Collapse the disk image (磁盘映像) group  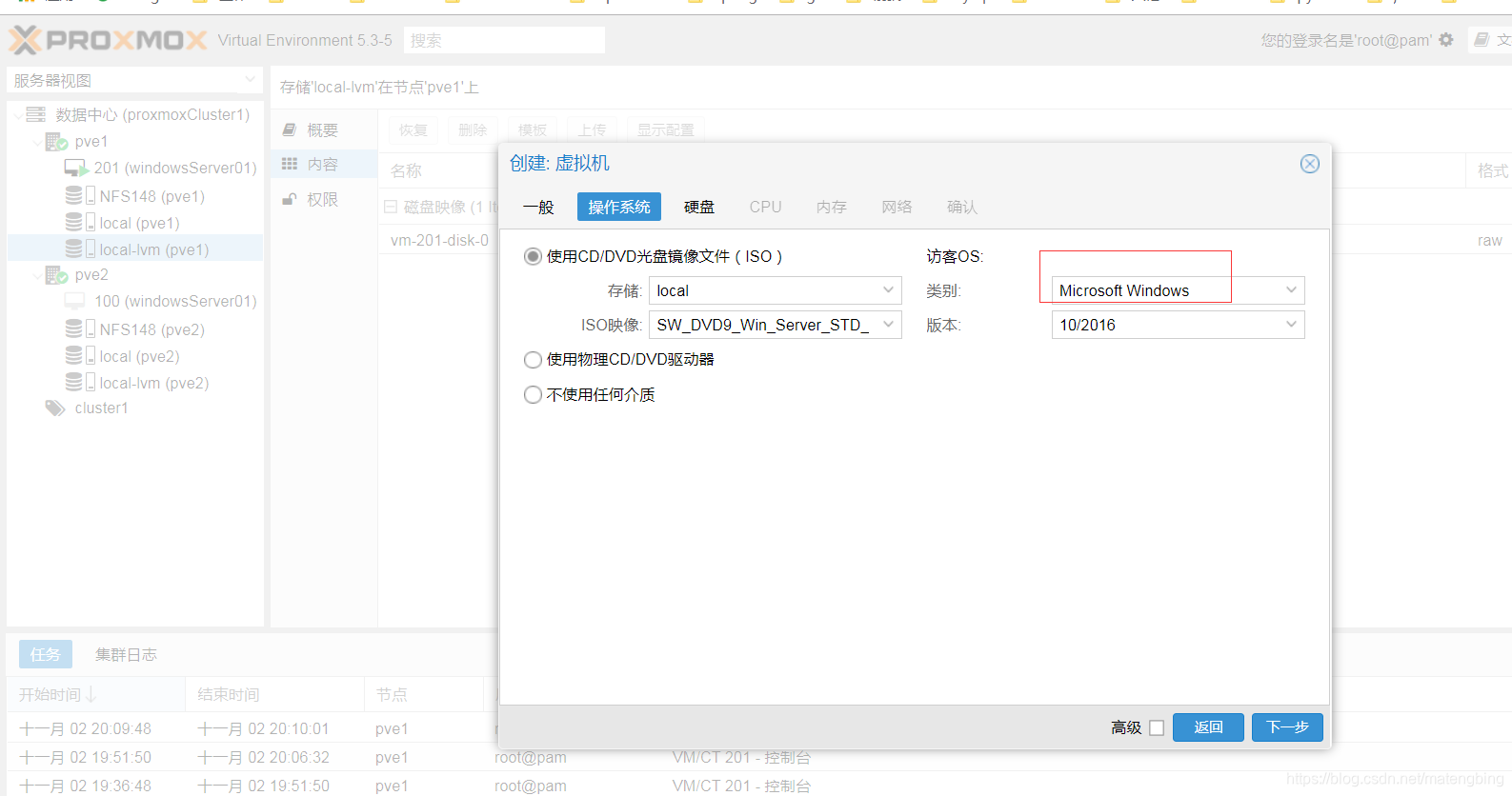tap(391, 207)
